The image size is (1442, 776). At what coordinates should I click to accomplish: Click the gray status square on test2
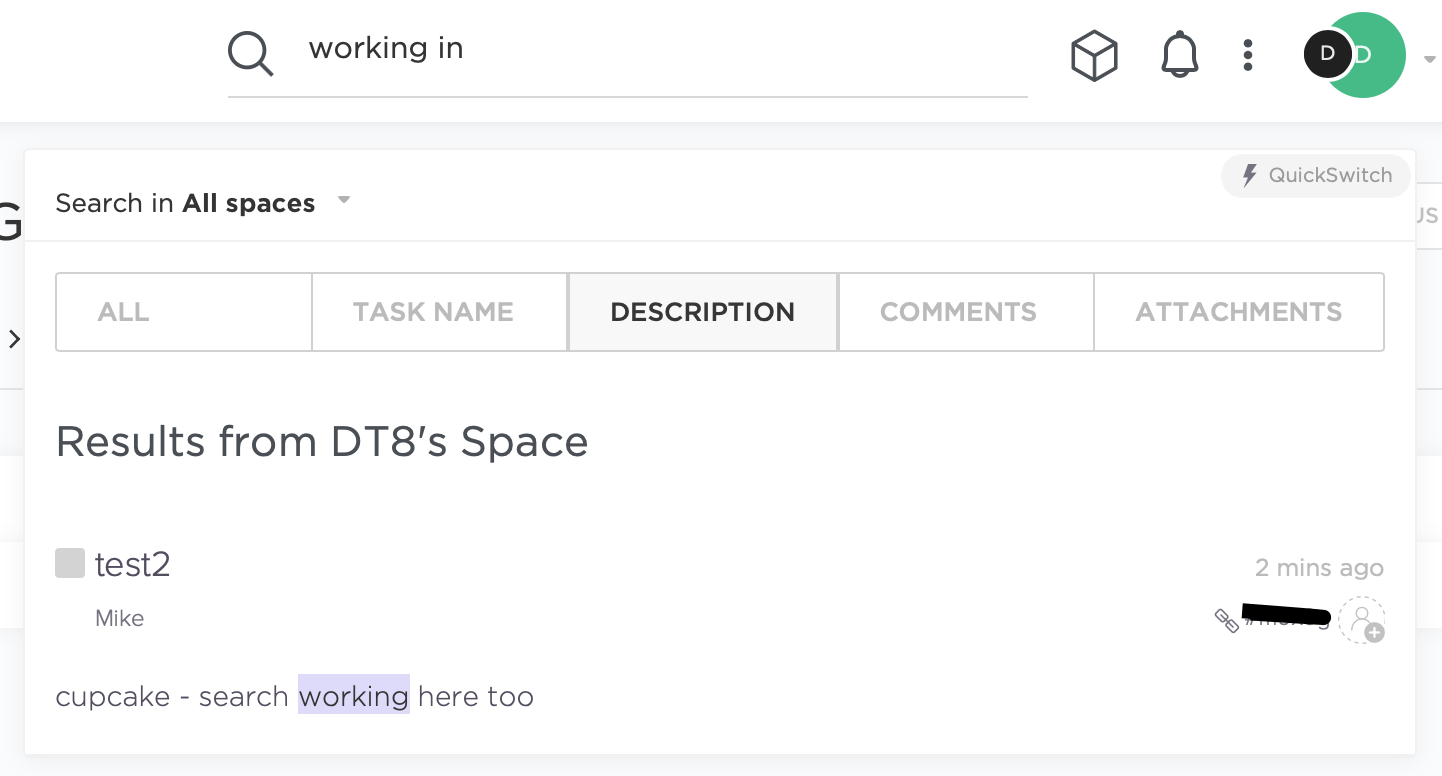[70, 563]
